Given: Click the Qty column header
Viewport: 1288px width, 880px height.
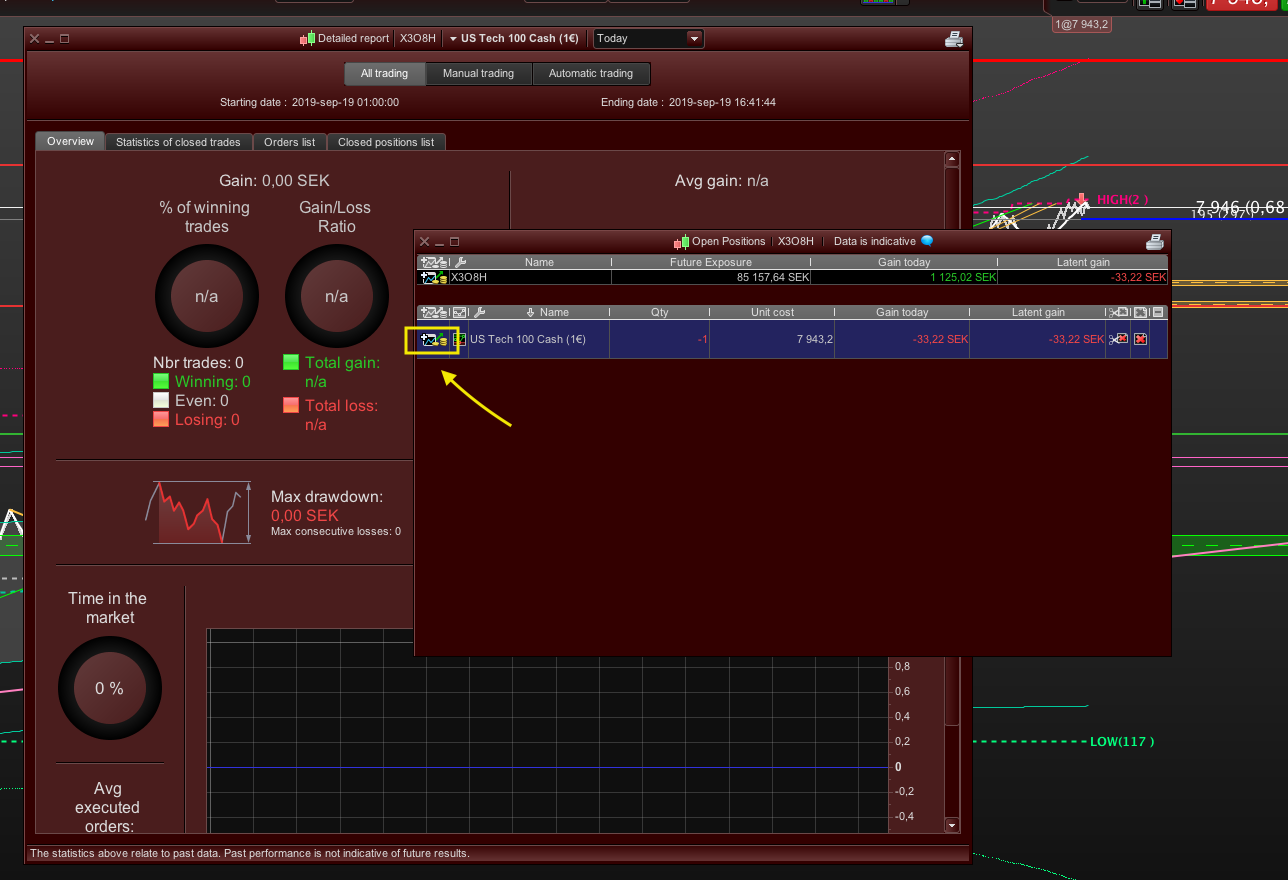Looking at the screenshot, I should 660,312.
